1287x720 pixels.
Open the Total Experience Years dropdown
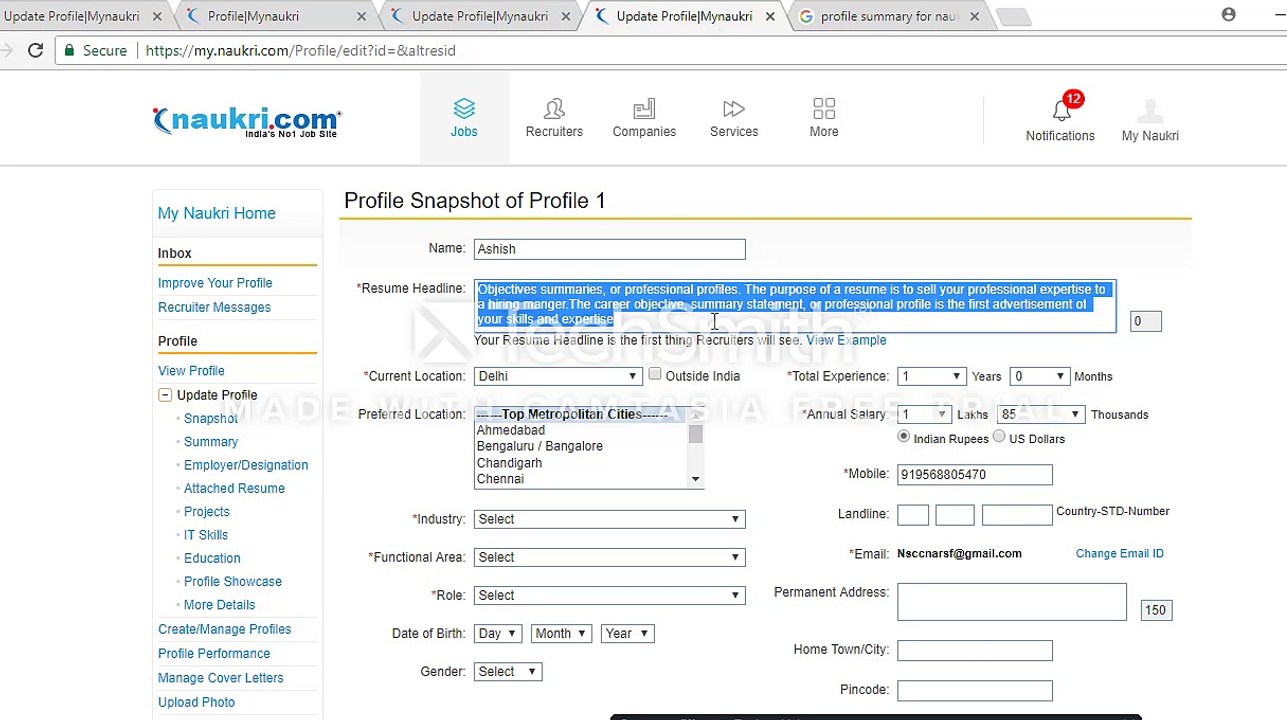[x=932, y=376]
